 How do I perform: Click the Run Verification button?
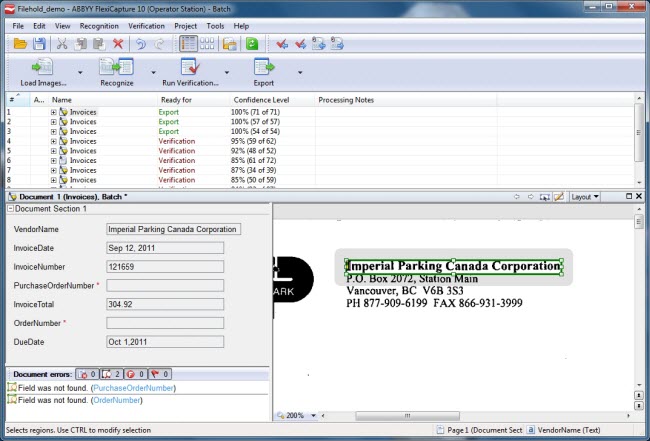[190, 73]
